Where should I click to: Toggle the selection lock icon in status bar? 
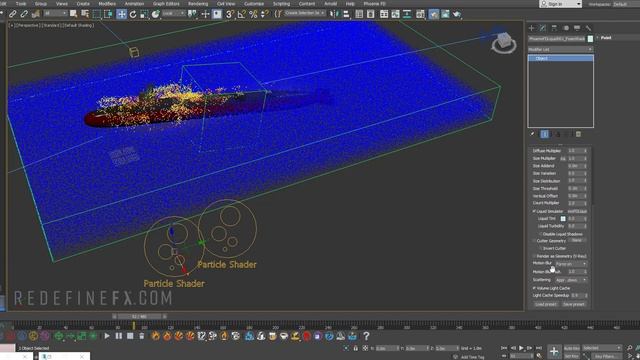coord(356,348)
